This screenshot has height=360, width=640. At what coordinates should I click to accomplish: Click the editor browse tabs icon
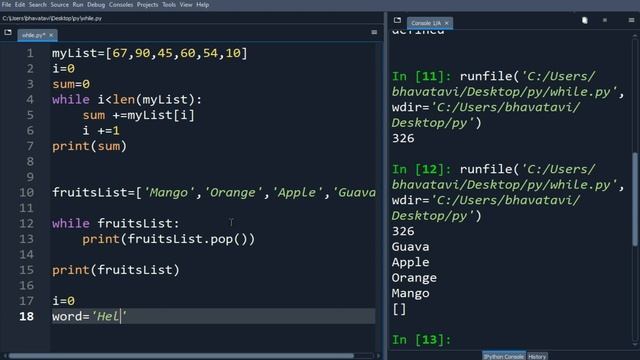click(8, 32)
